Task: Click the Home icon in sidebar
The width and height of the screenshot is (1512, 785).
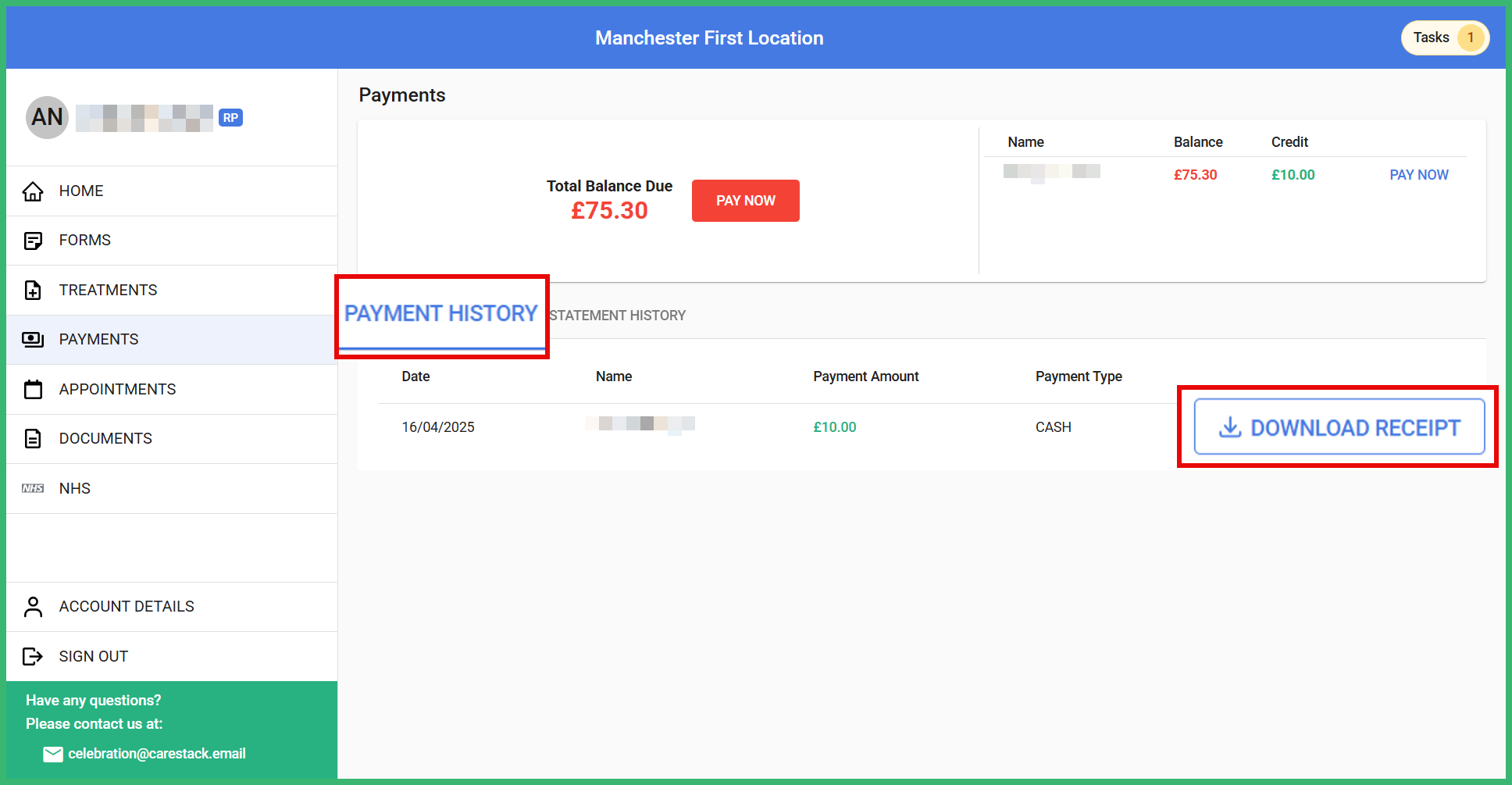Action: coord(33,191)
